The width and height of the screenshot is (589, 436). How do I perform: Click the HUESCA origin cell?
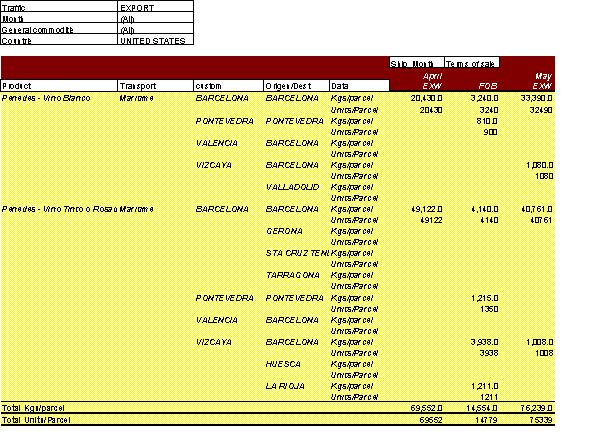[x=283, y=364]
